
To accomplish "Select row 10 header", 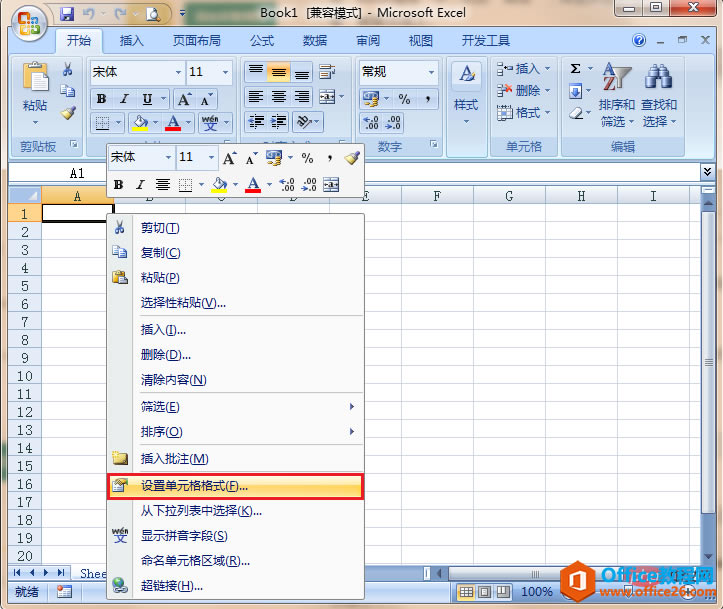I will tap(25, 376).
